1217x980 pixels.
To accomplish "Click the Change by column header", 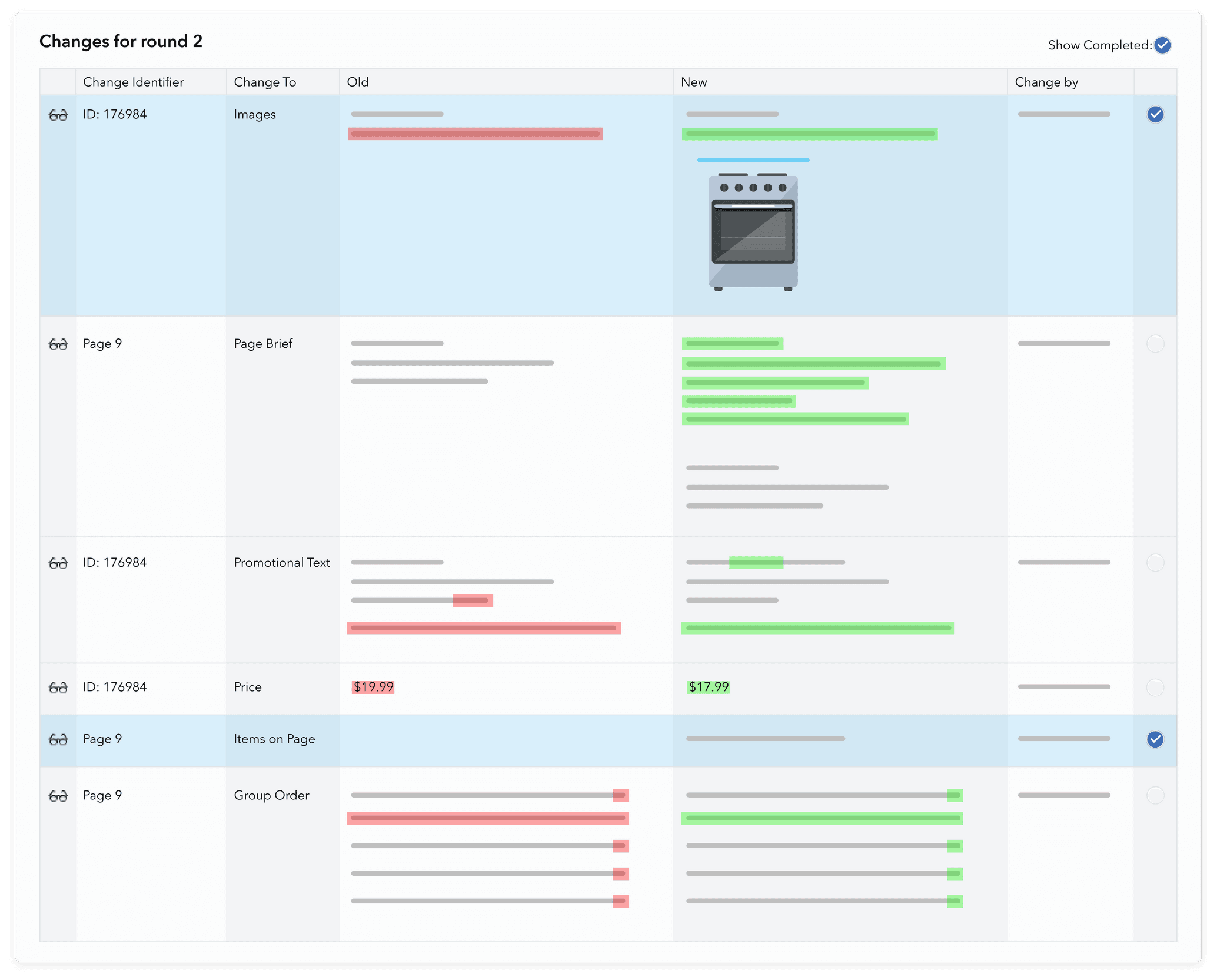I will (1046, 82).
